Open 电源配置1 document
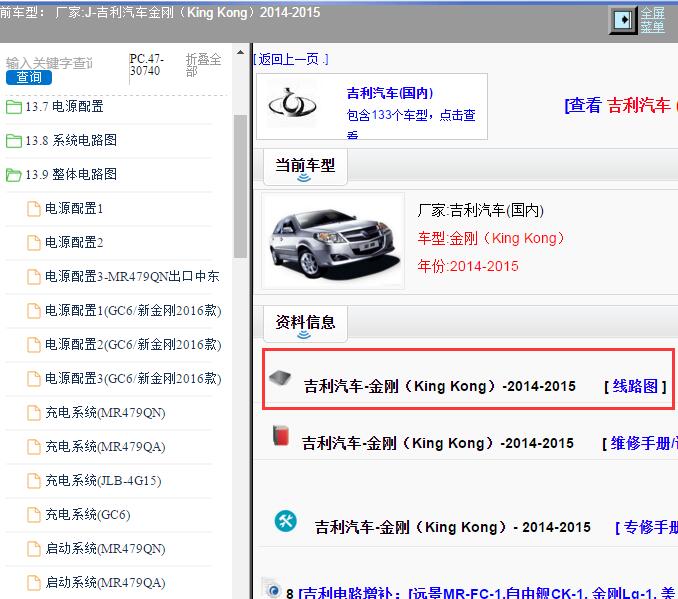The width and height of the screenshot is (678, 599). pos(74,208)
